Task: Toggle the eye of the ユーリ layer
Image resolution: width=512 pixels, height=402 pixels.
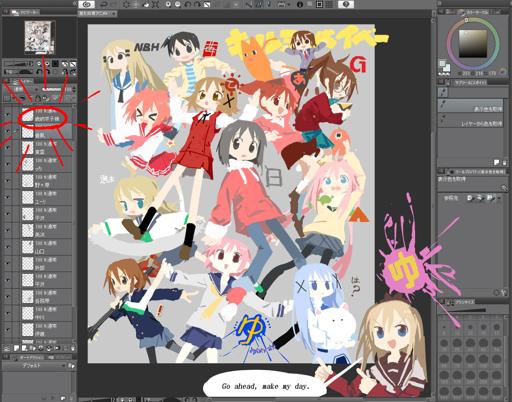Action: click(7, 197)
